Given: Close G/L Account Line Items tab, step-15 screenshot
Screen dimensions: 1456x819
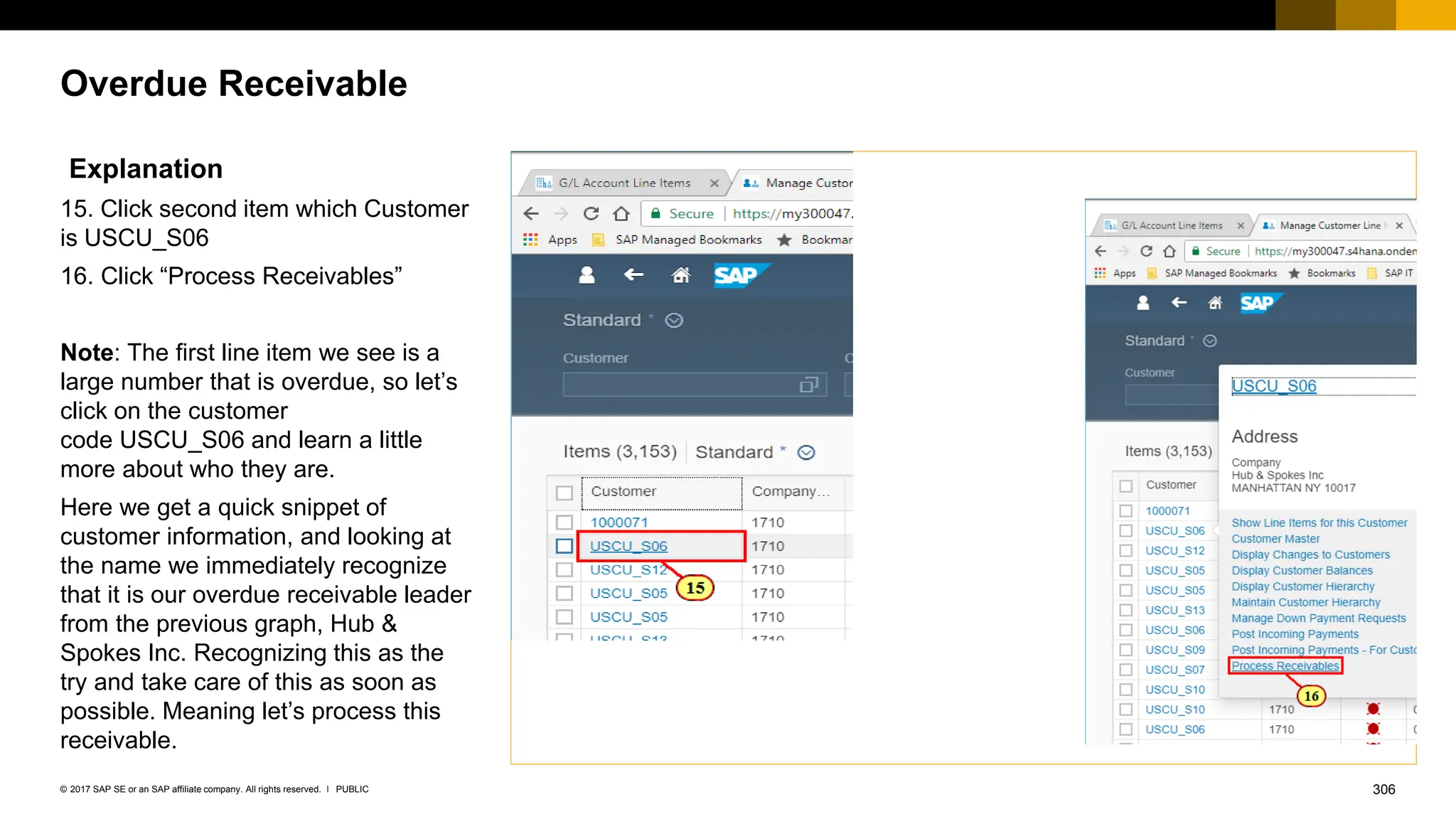Looking at the screenshot, I should click(714, 183).
